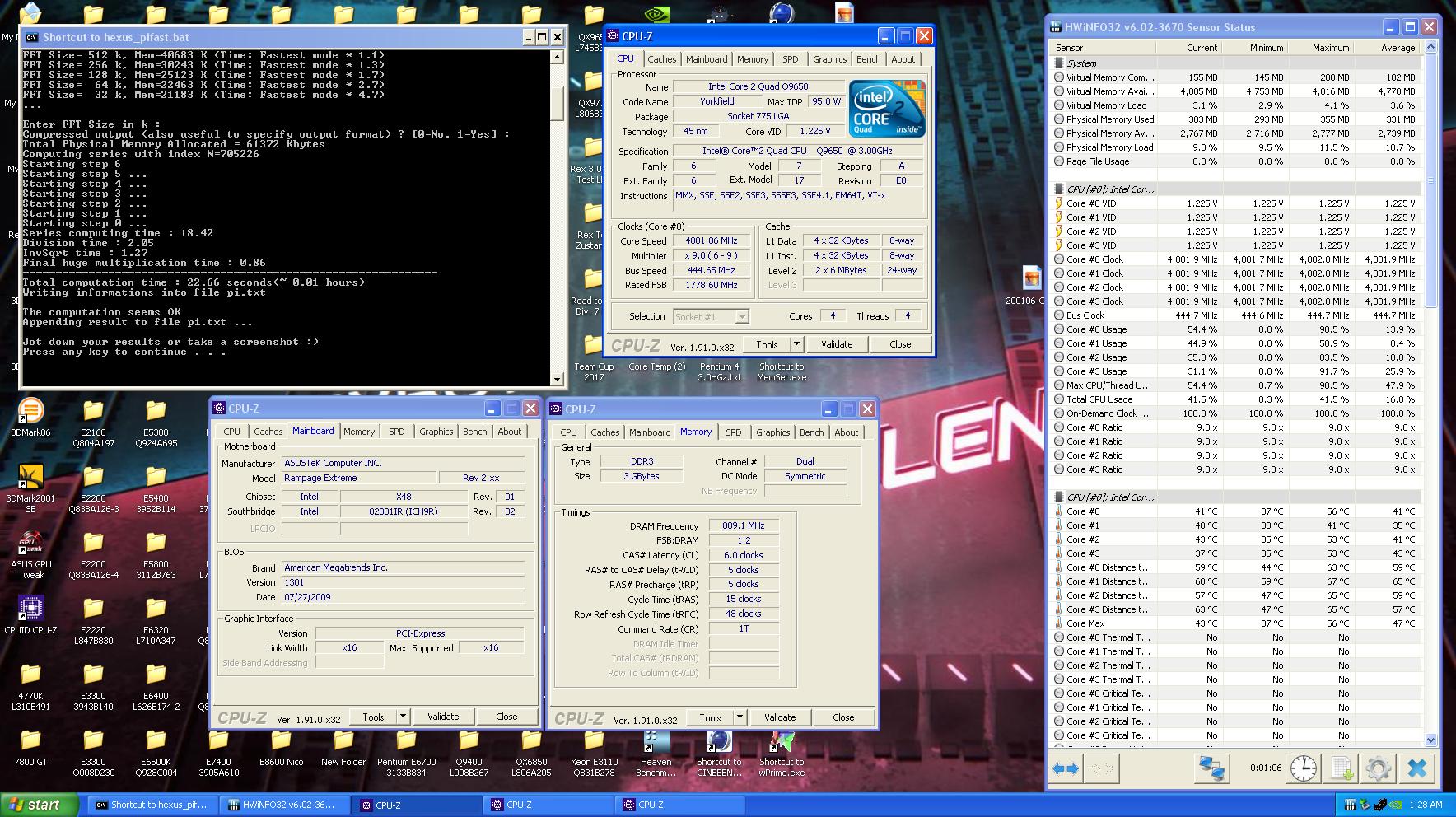The height and width of the screenshot is (817, 1456).
Task: Open HWiNFO sensor settings gear icon
Action: tap(1378, 768)
